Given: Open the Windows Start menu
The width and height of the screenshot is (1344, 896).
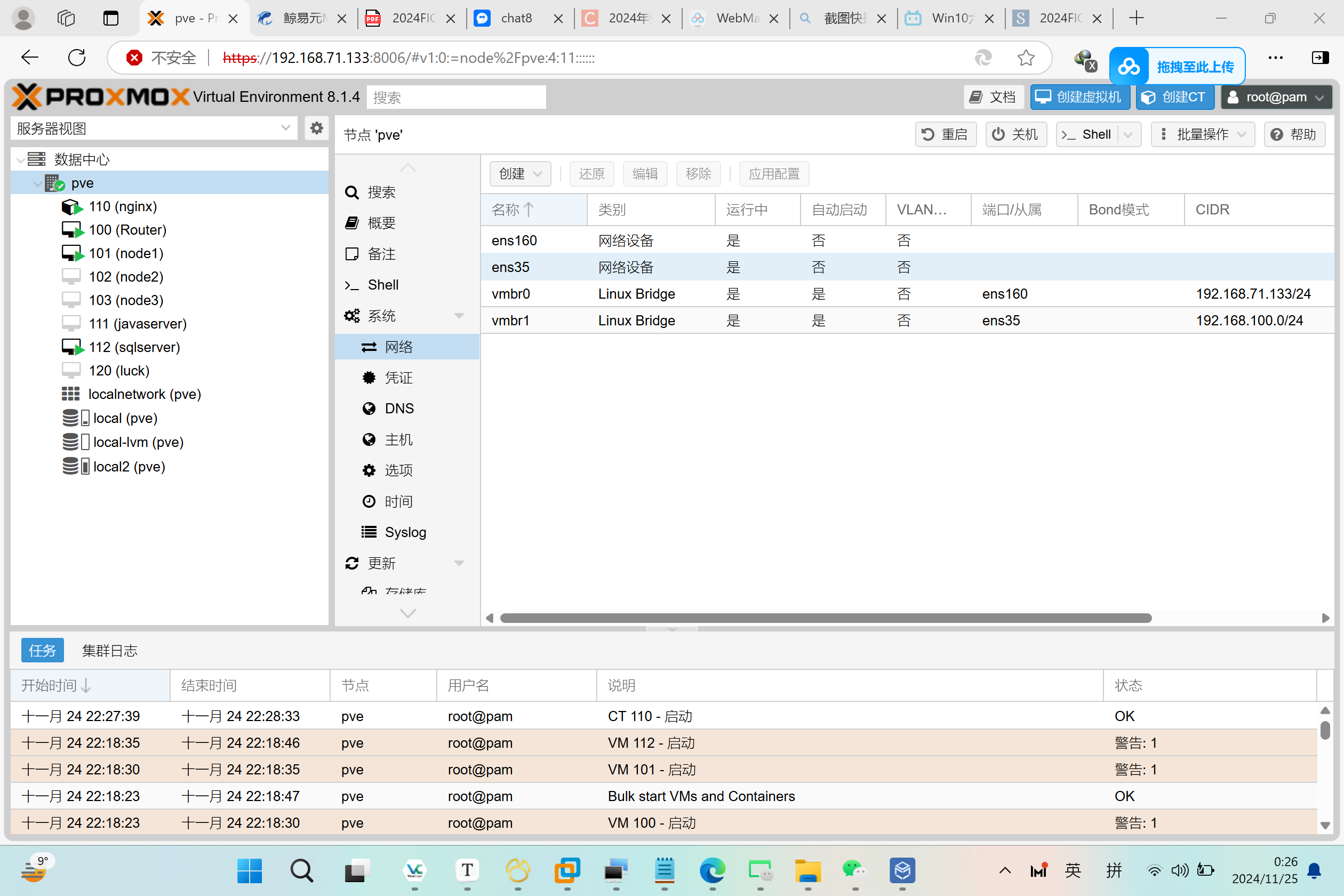Looking at the screenshot, I should pos(249,870).
